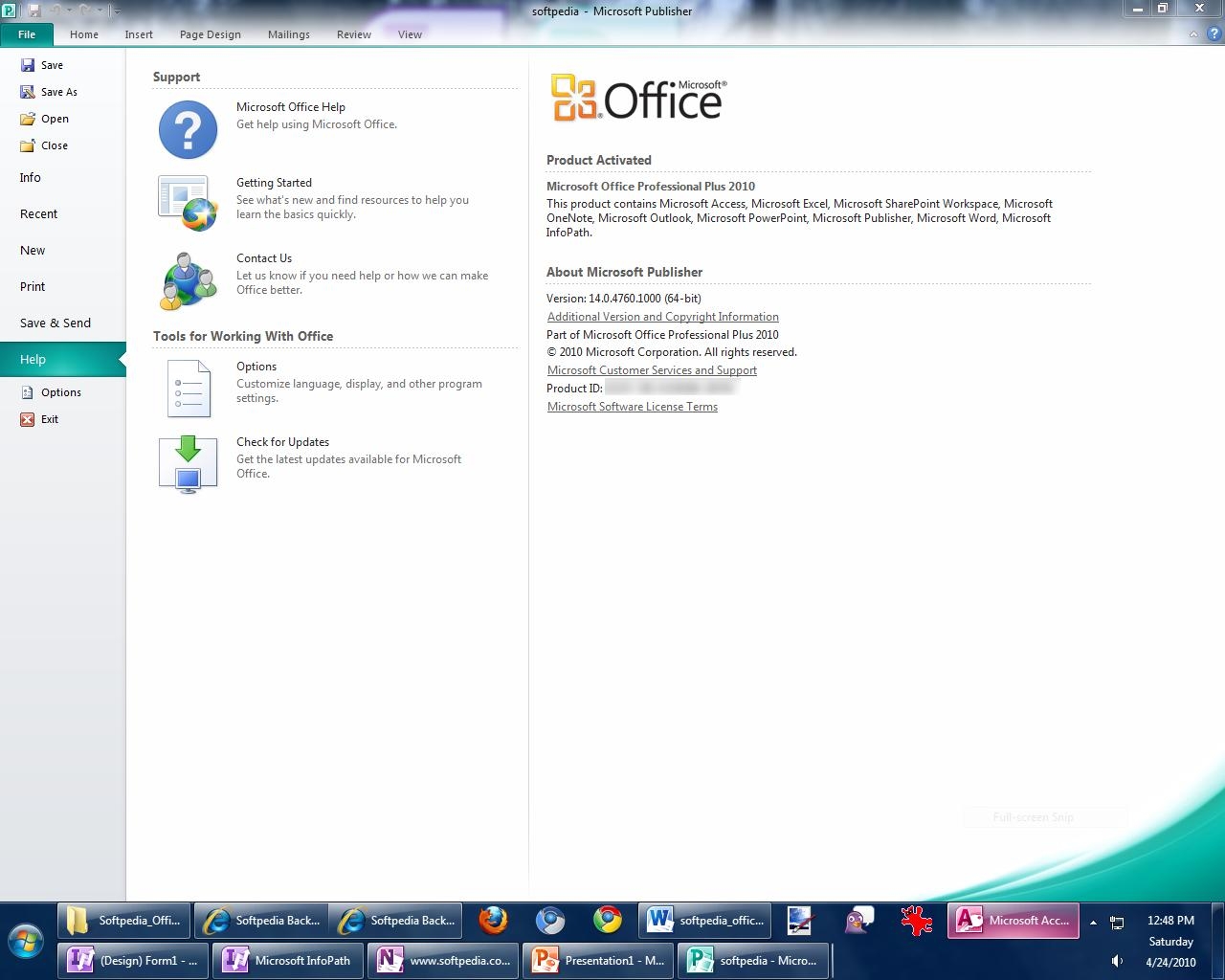This screenshot has width=1225, height=980.
Task: Switch to the Page Design ribbon tab
Action: tap(210, 34)
